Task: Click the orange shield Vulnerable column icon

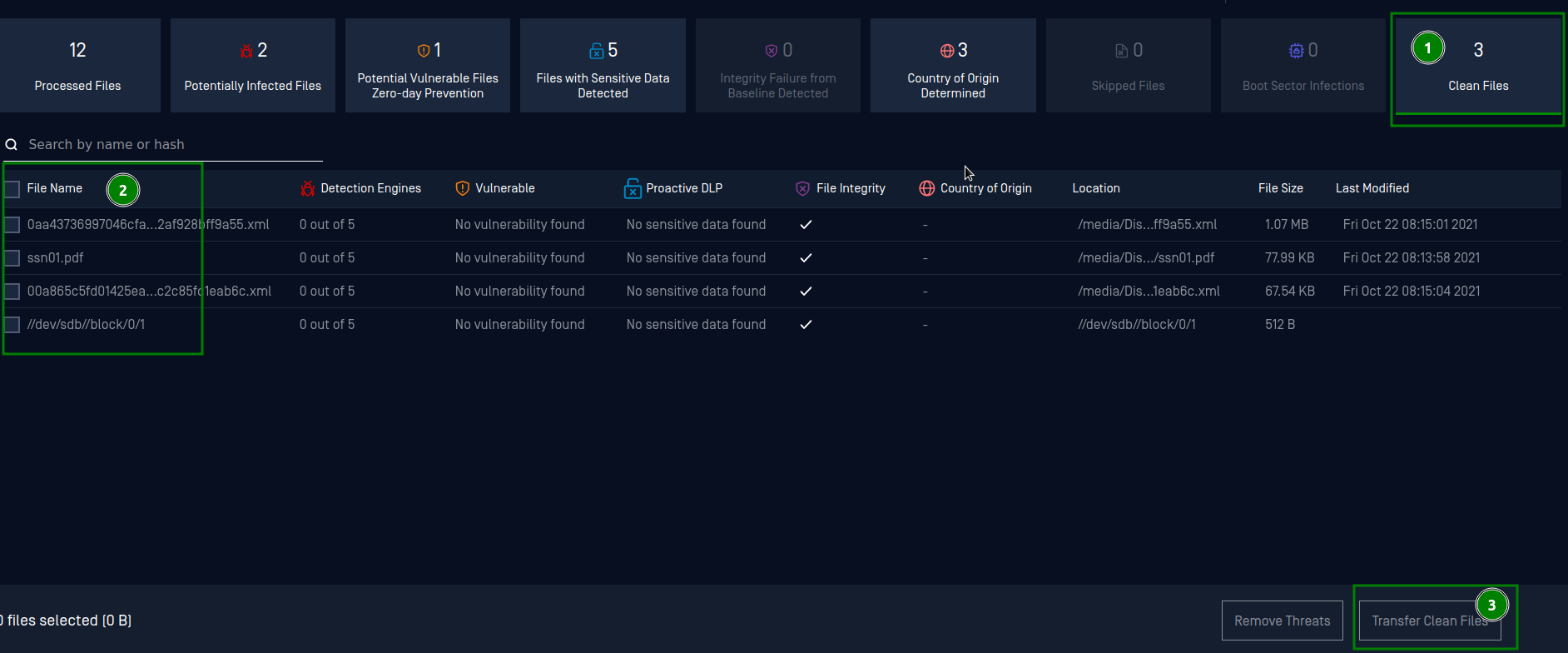Action: 463,189
